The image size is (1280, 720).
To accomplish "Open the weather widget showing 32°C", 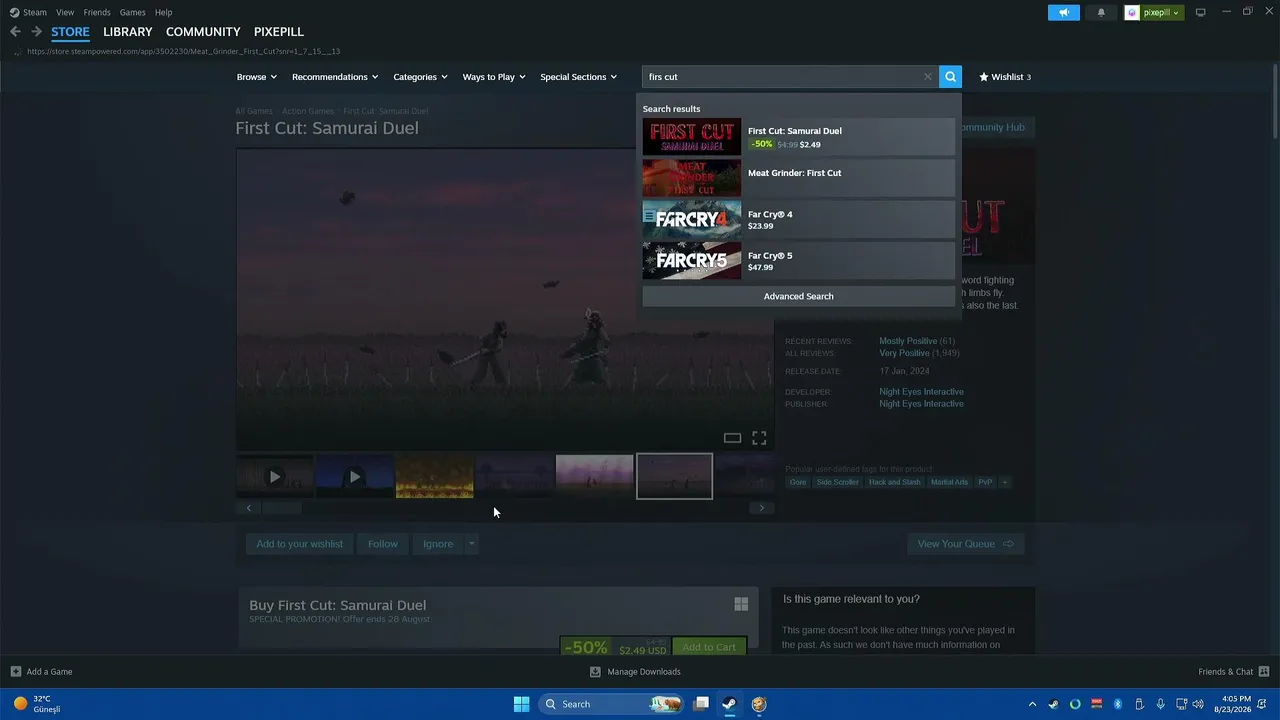I will point(37,704).
